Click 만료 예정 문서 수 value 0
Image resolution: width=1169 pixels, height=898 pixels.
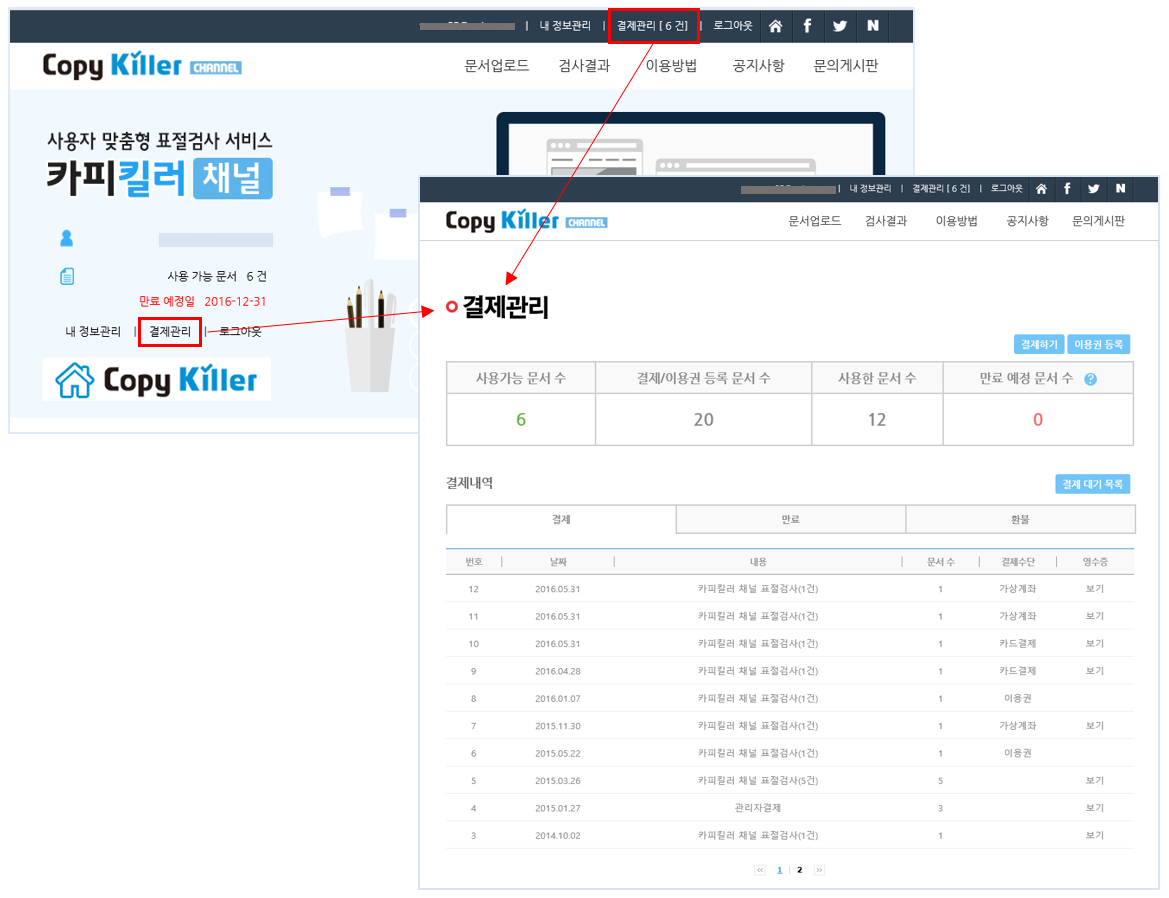(1038, 420)
